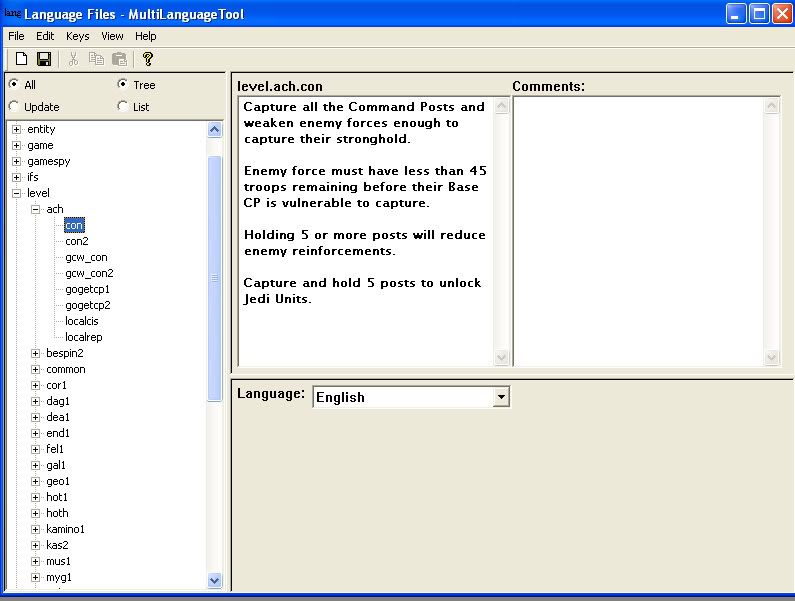Image resolution: width=795 pixels, height=601 pixels.
Task: Click the Help question mark icon
Action: pyautogui.click(x=148, y=59)
